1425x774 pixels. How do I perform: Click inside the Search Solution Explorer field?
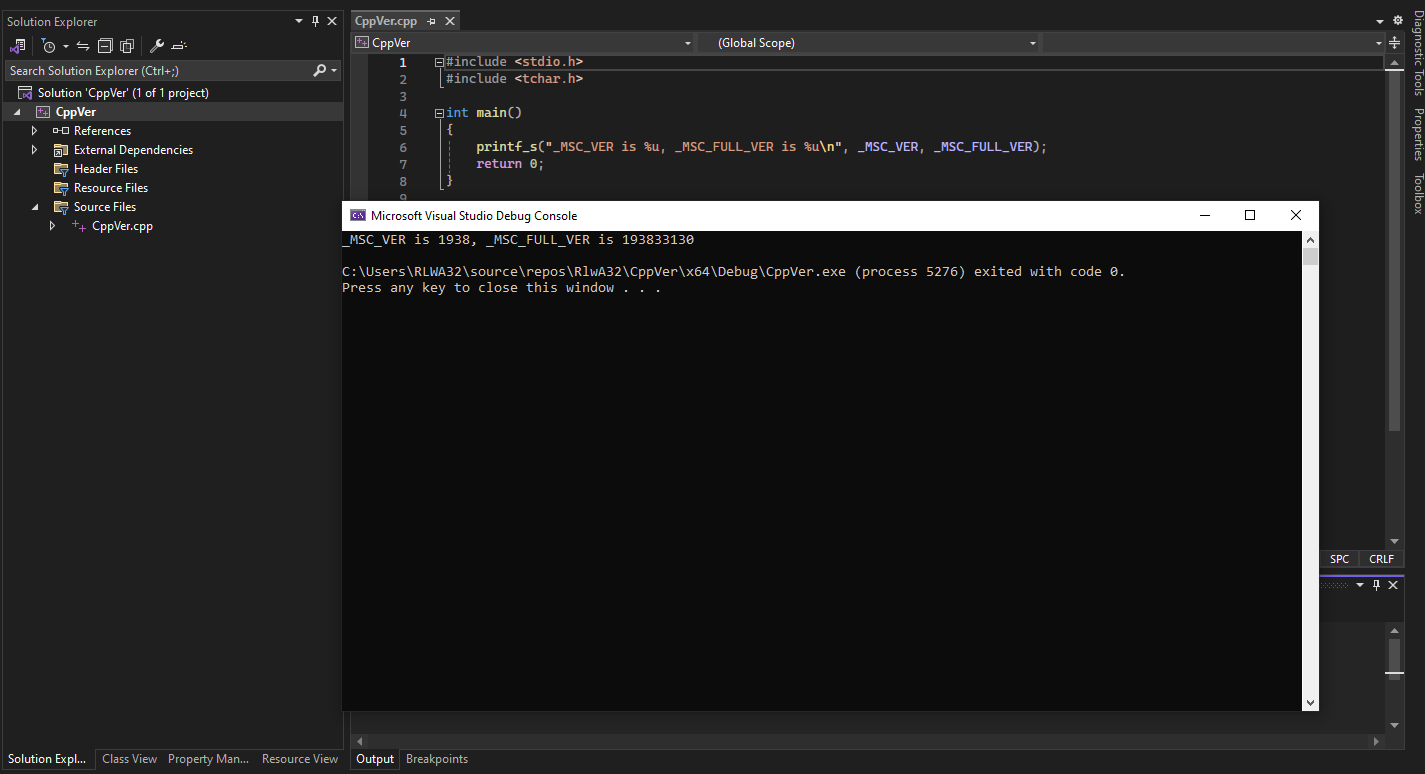click(x=150, y=70)
